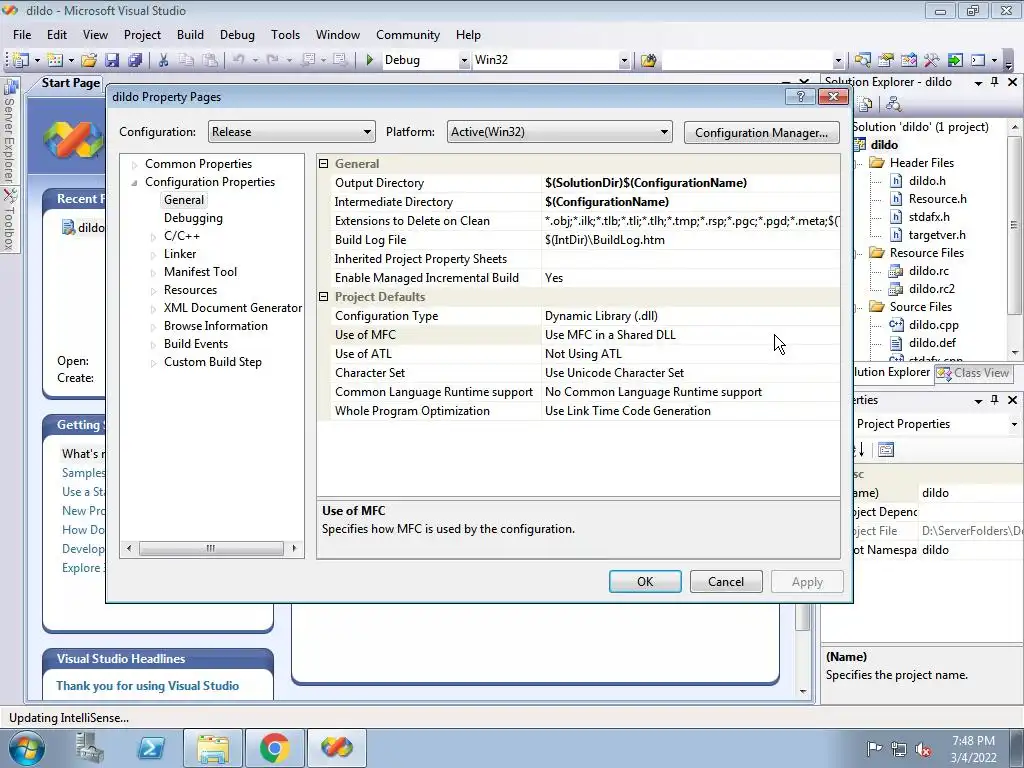Open Solution Explorer from the toolbar icon

(862, 60)
